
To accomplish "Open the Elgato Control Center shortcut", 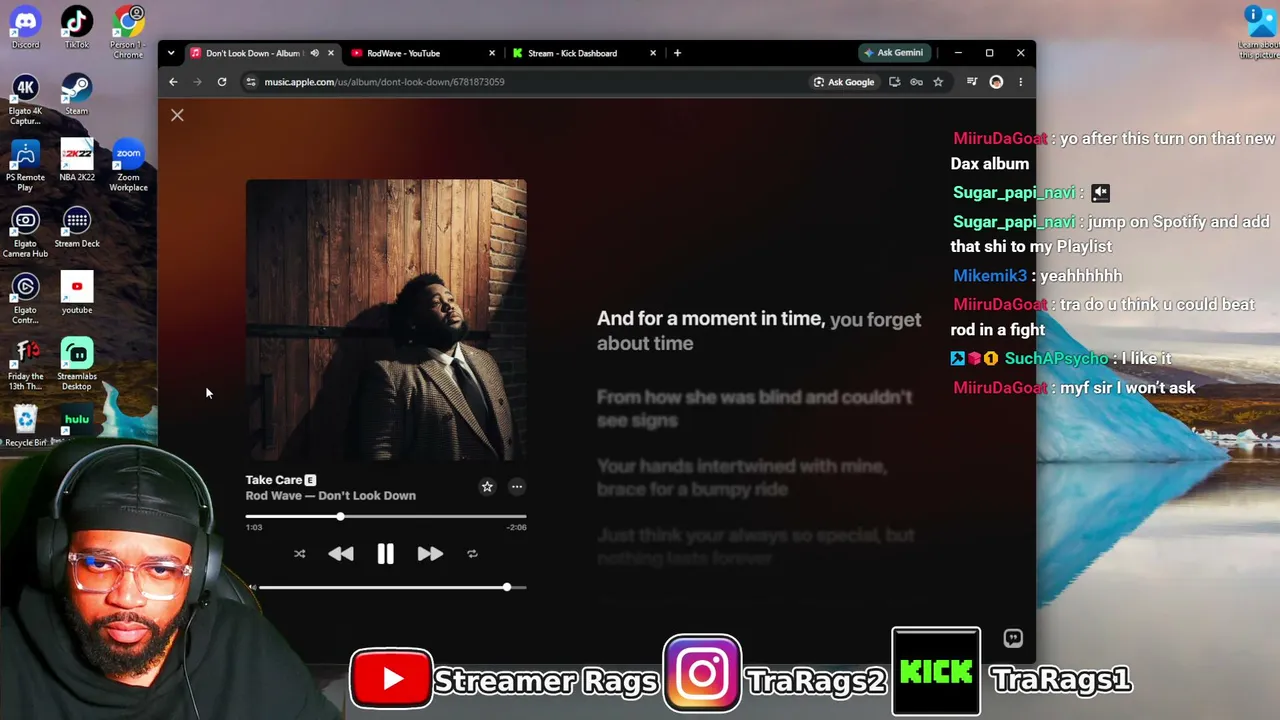I will [x=25, y=298].
